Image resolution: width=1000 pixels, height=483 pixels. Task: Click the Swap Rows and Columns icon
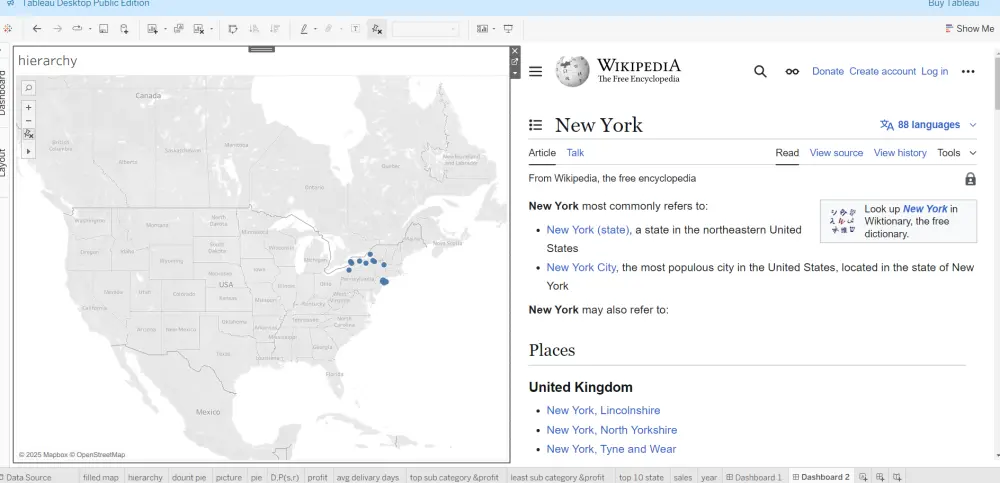pyautogui.click(x=233, y=29)
